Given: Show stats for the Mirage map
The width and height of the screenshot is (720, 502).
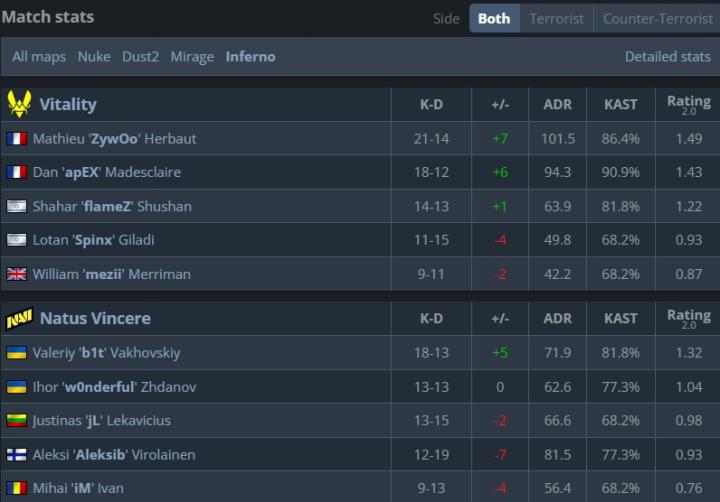Looking at the screenshot, I should click(192, 57).
